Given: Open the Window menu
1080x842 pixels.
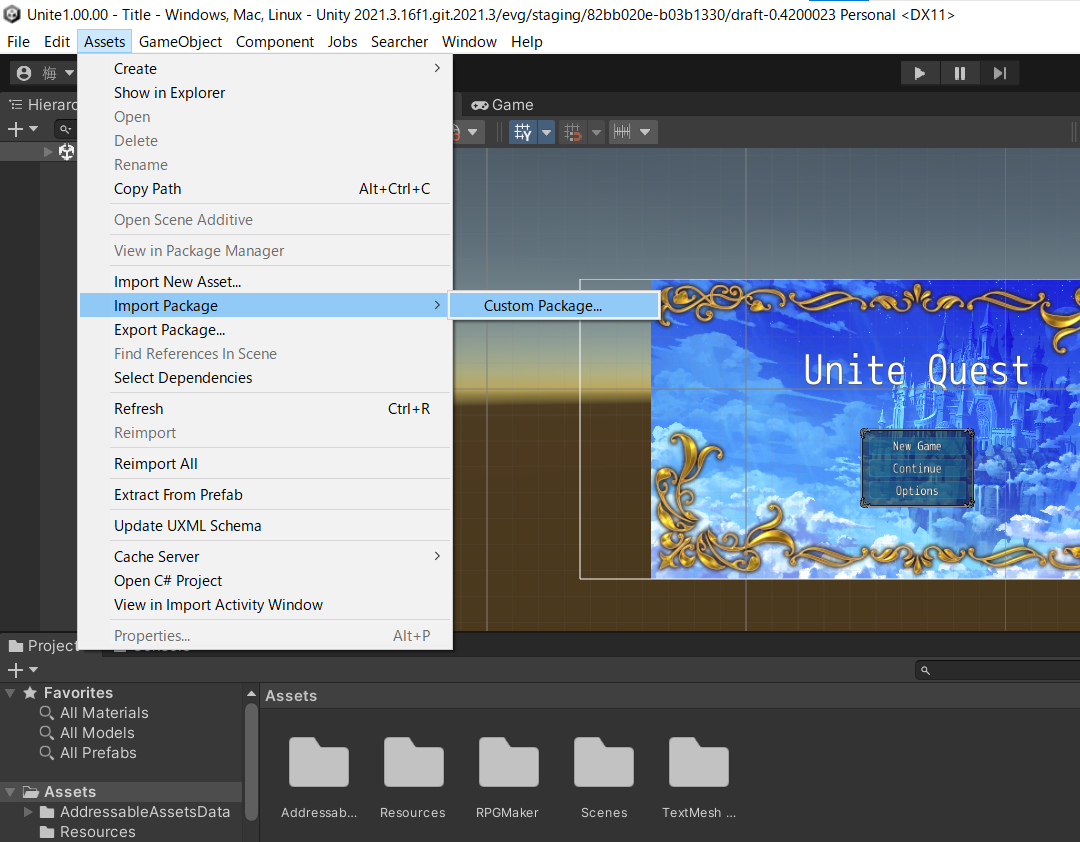Looking at the screenshot, I should coord(469,42).
